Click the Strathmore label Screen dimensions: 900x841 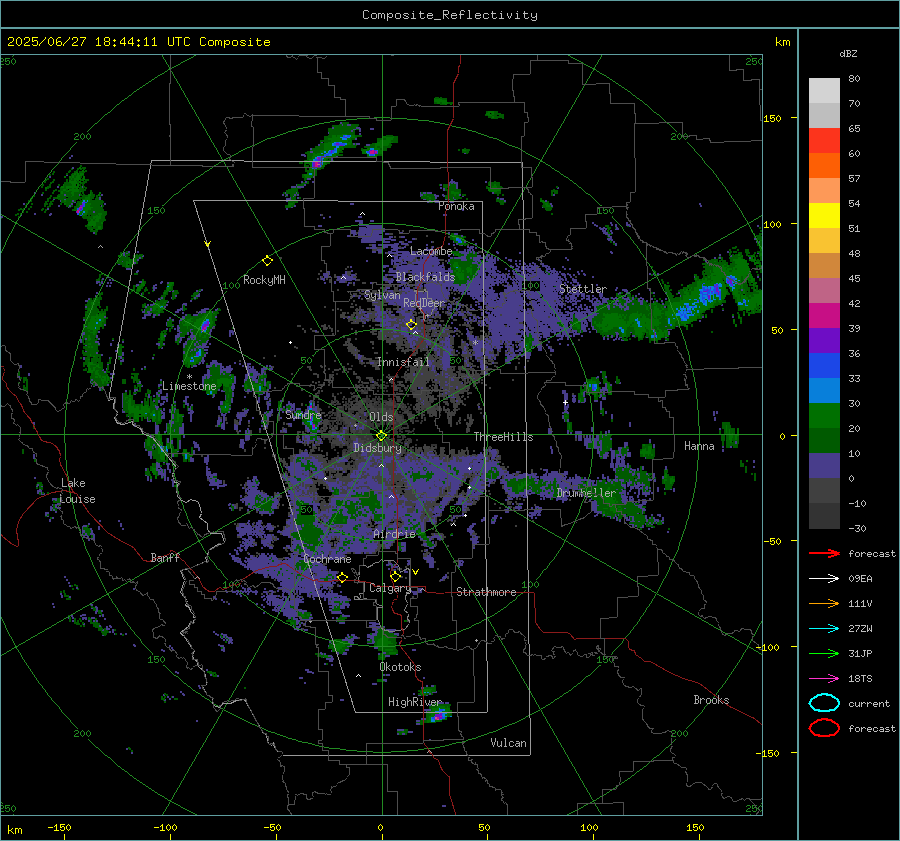[486, 592]
